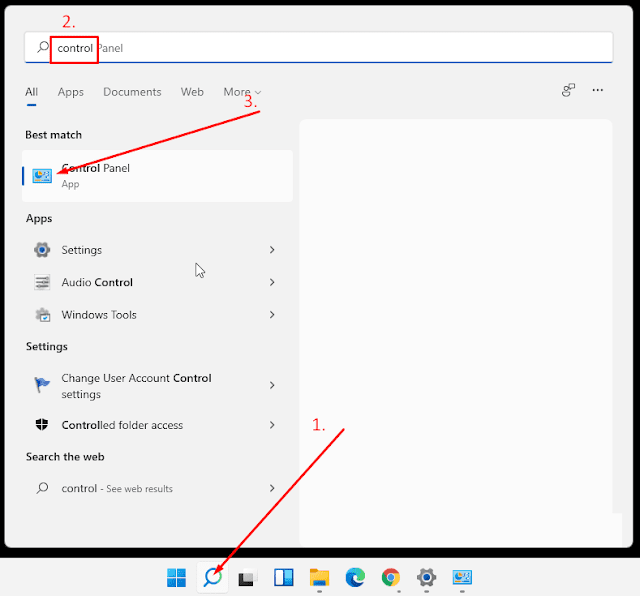Select the All search filter tab
Viewport: 640px width, 596px height.
[x=31, y=92]
